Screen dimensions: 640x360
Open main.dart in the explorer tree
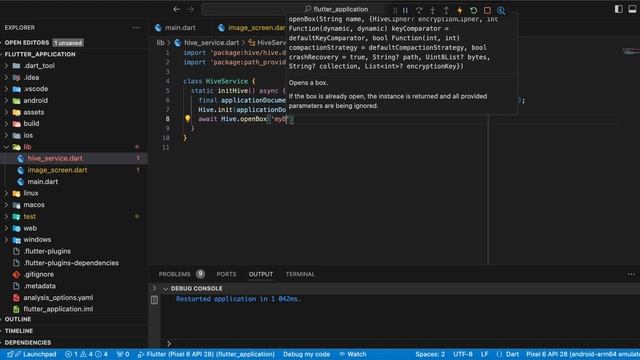[42, 182]
